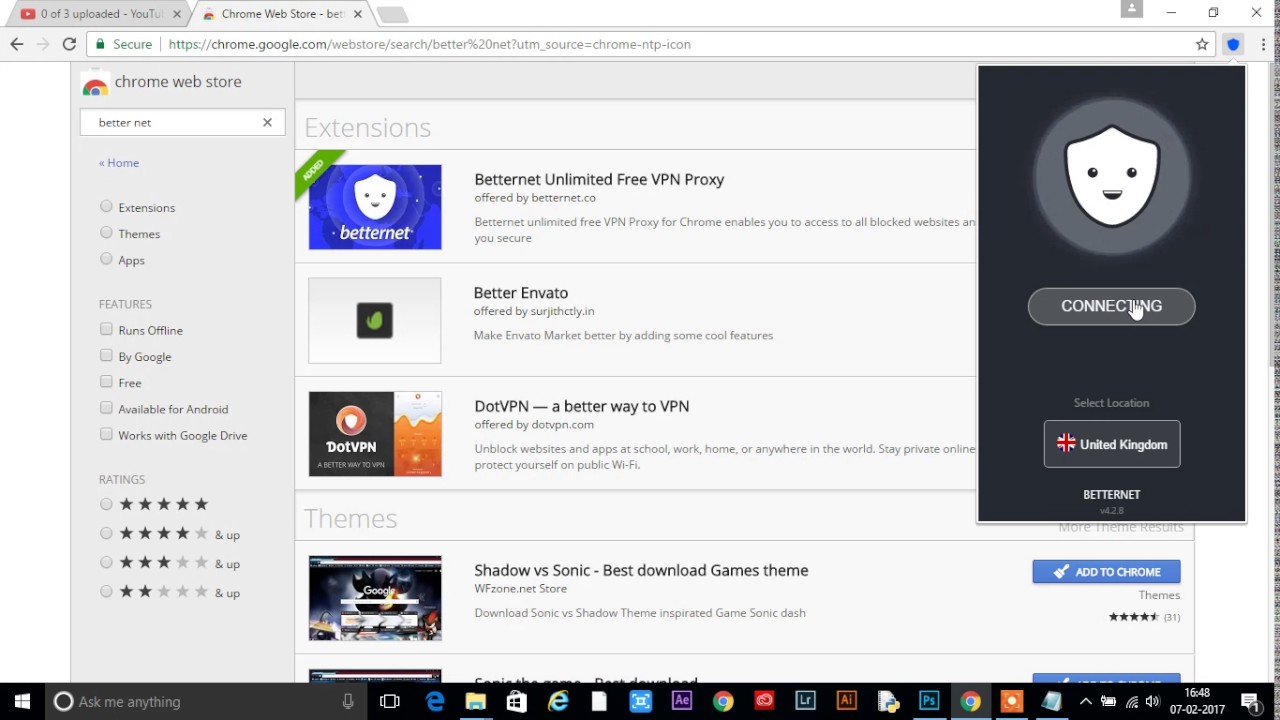Open Betternet Unlimited Free VPN Proxy title
1280x720 pixels.
pos(599,179)
